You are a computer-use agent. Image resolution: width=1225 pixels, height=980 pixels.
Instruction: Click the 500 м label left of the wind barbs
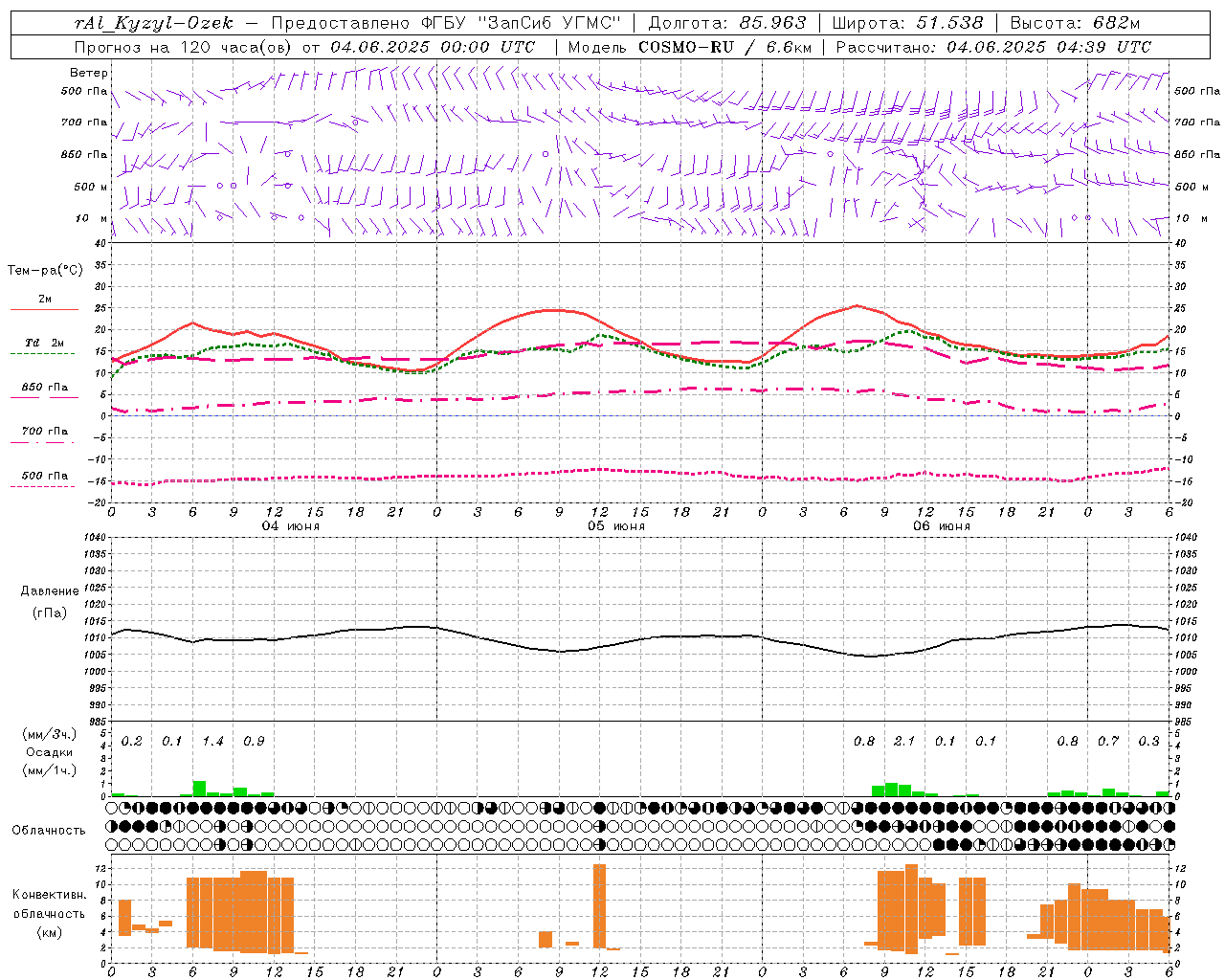(x=91, y=187)
